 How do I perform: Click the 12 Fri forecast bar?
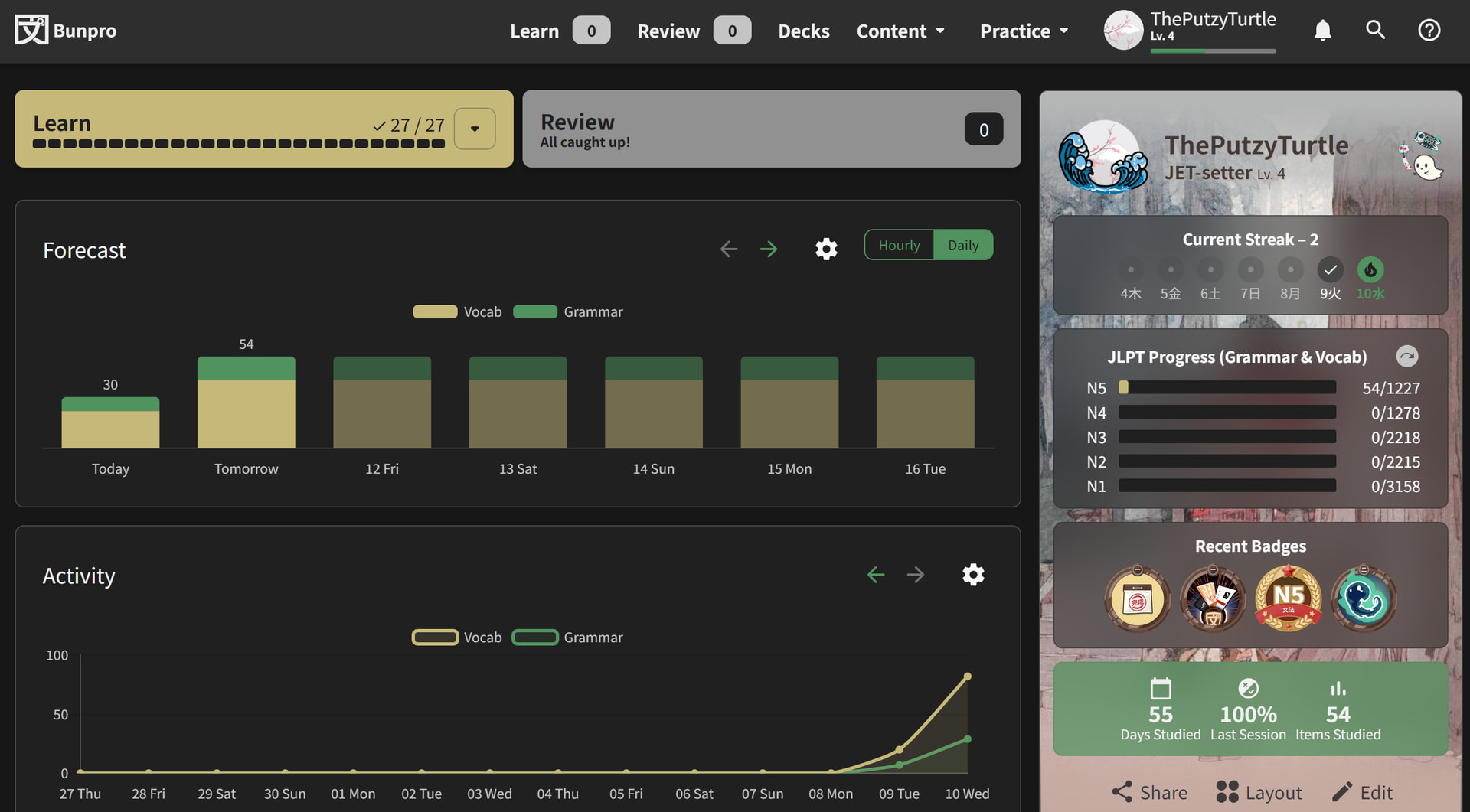382,403
